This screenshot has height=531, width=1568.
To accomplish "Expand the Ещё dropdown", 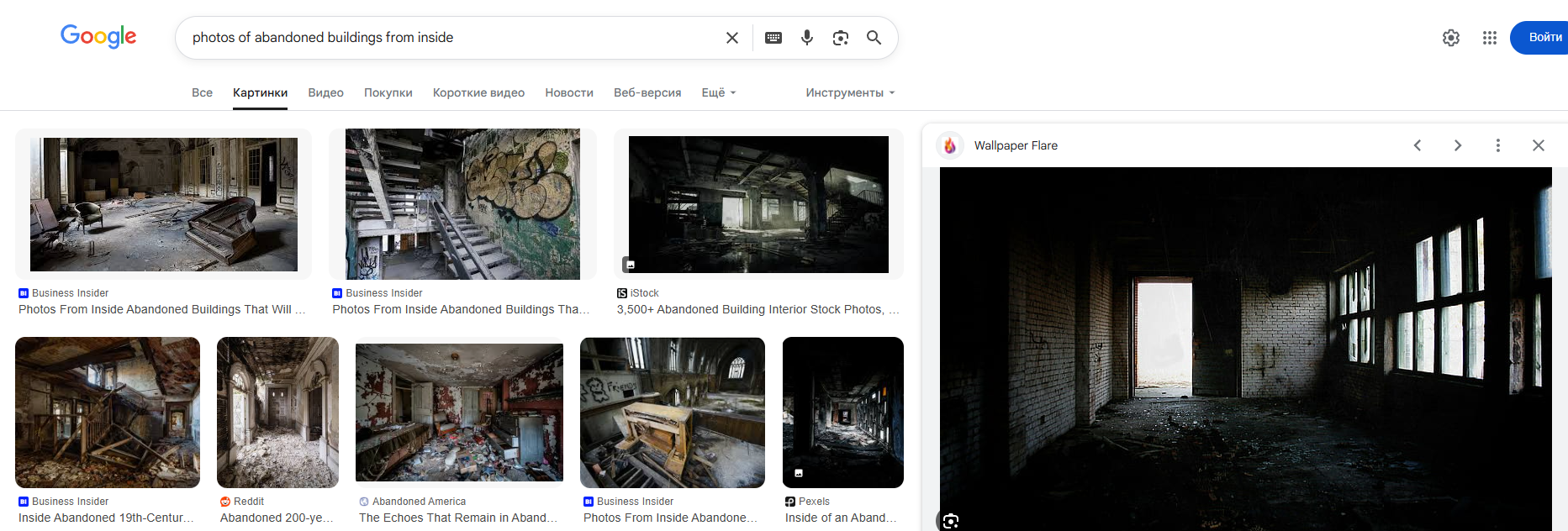I will pos(719,92).
